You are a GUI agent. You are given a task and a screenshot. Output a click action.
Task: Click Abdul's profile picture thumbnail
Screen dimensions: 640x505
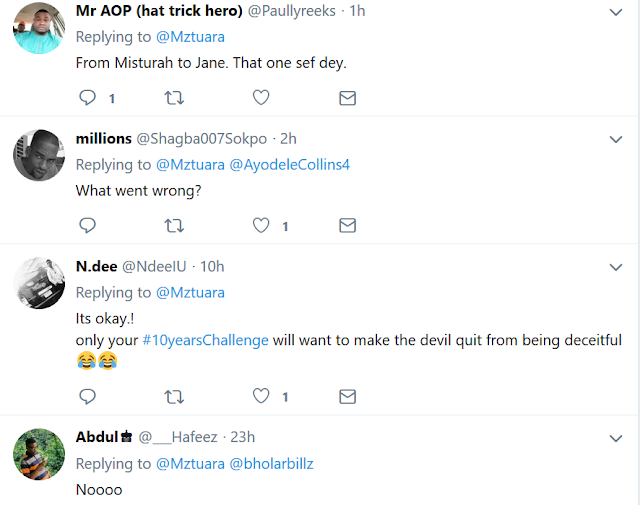click(40, 458)
